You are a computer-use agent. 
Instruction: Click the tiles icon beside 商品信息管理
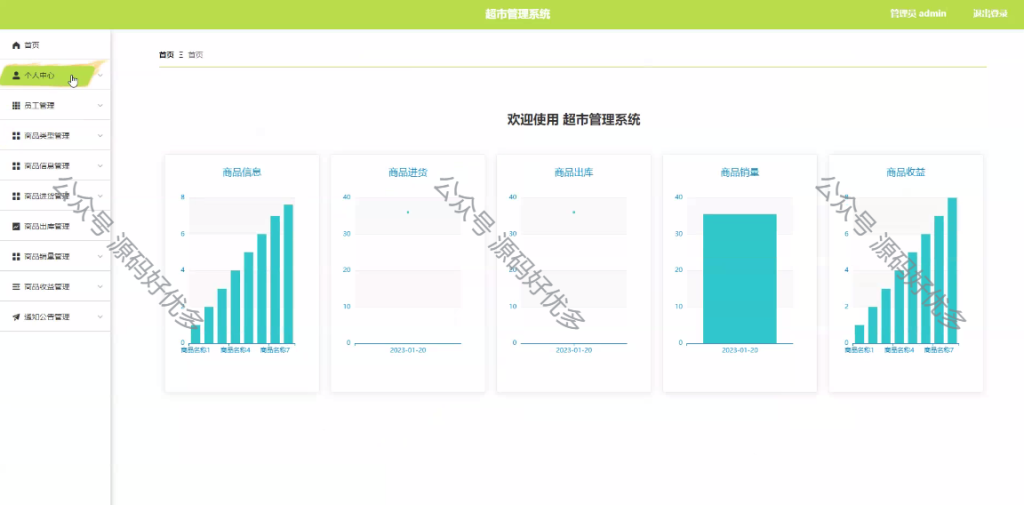(x=16, y=166)
